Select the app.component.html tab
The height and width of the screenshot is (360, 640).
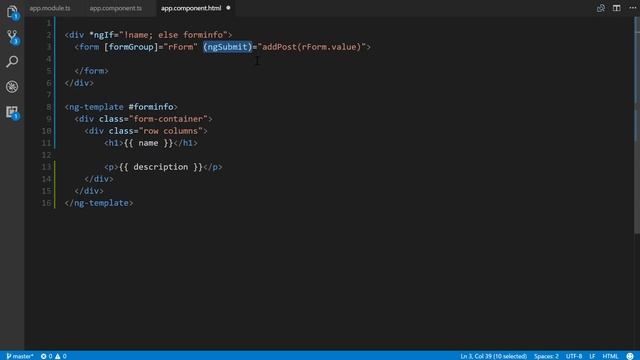coord(191,8)
